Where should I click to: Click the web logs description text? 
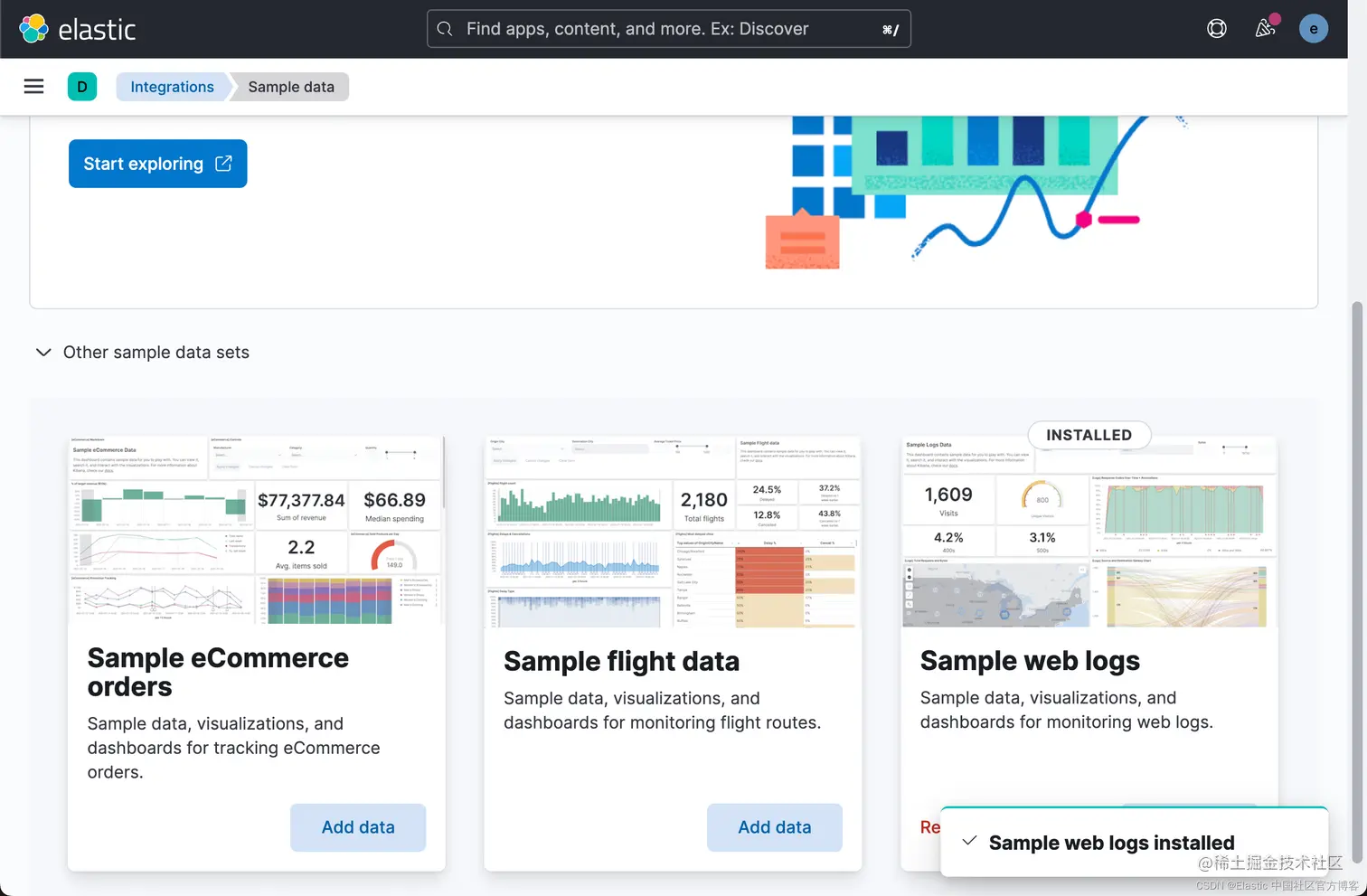tap(1067, 710)
